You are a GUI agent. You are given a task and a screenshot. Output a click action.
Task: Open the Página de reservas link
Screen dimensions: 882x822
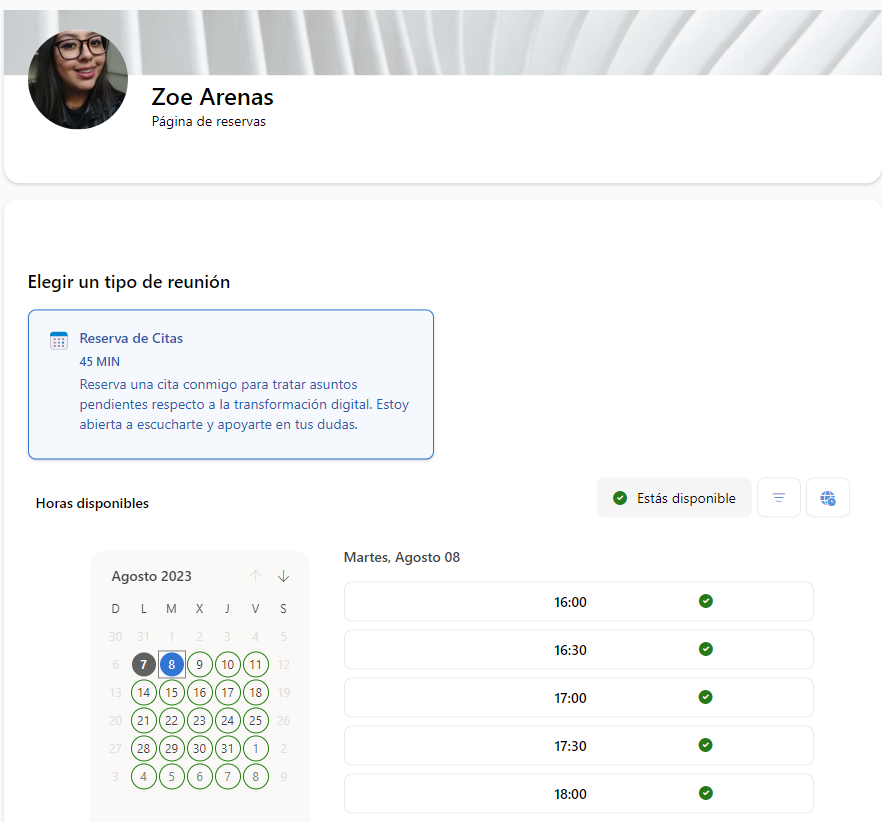[209, 121]
